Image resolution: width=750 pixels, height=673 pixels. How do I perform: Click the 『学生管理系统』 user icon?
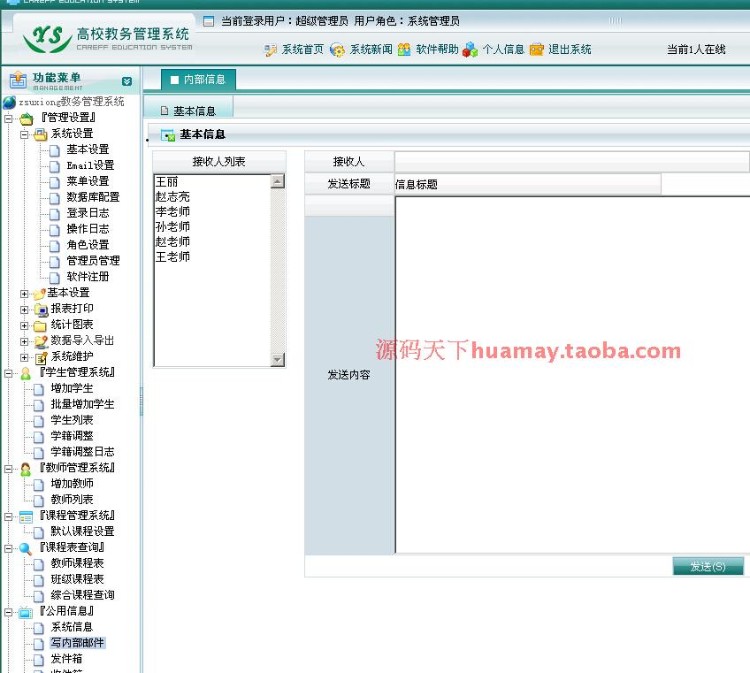[26, 373]
